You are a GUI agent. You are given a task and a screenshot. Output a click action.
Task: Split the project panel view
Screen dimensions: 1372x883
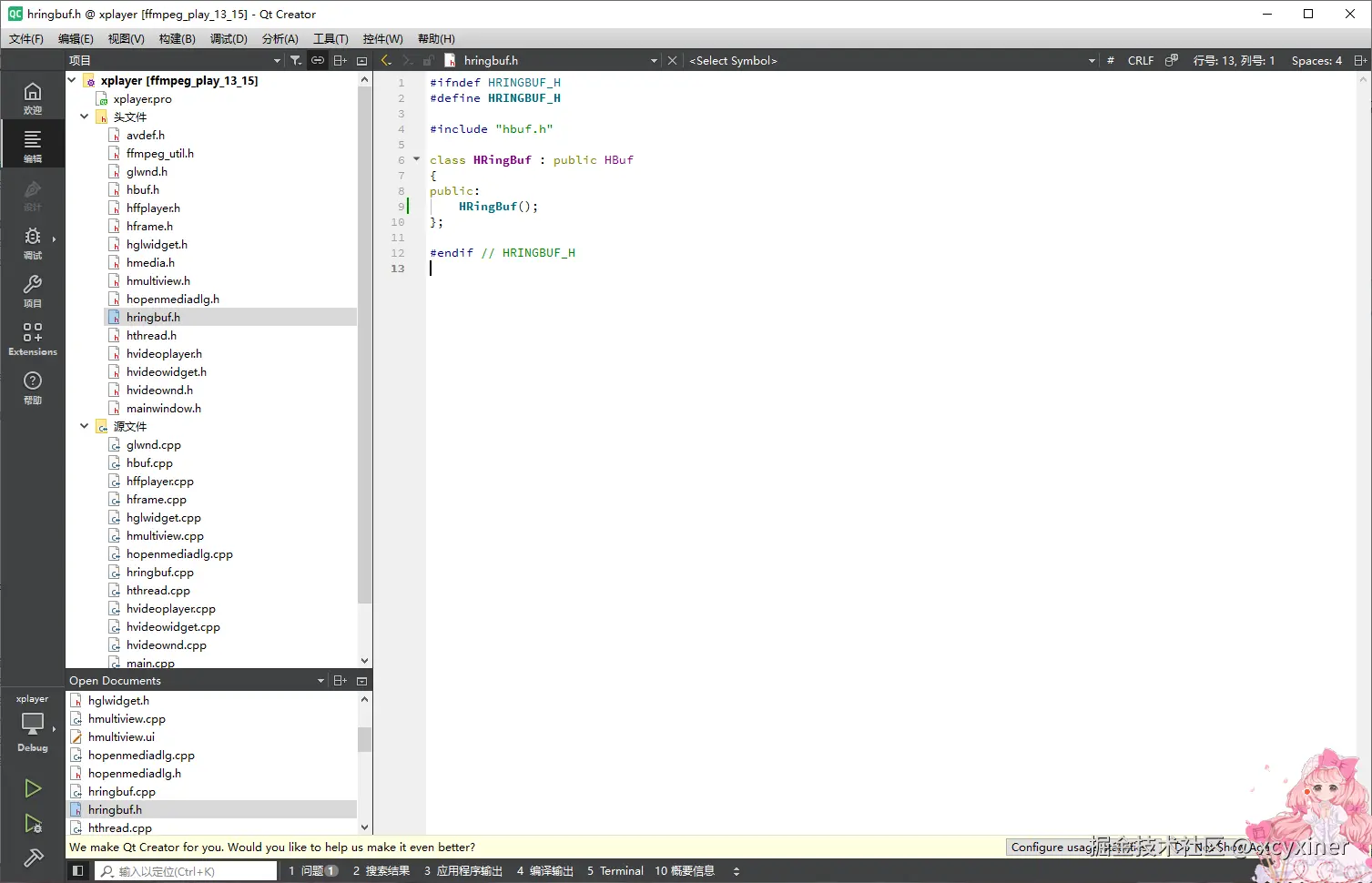[340, 60]
